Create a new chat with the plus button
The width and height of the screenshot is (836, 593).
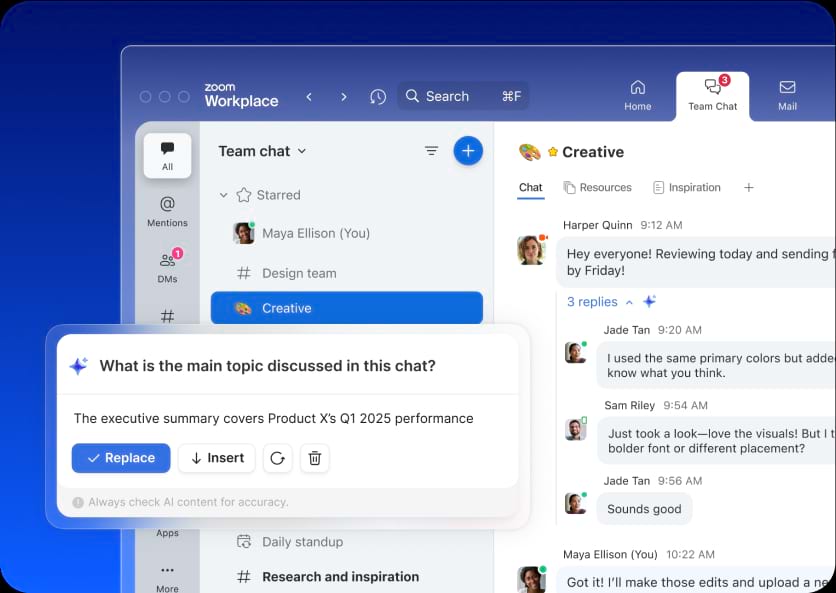pos(468,150)
